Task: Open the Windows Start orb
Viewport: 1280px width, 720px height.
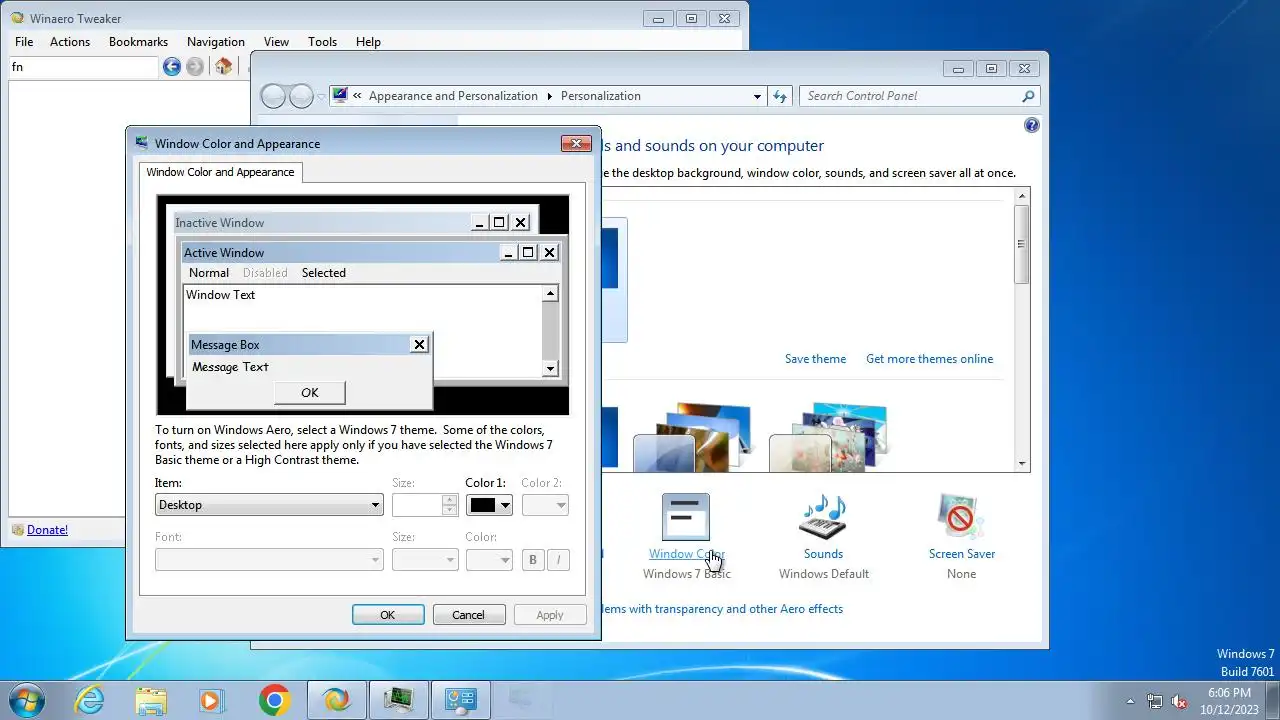Action: [x=25, y=700]
